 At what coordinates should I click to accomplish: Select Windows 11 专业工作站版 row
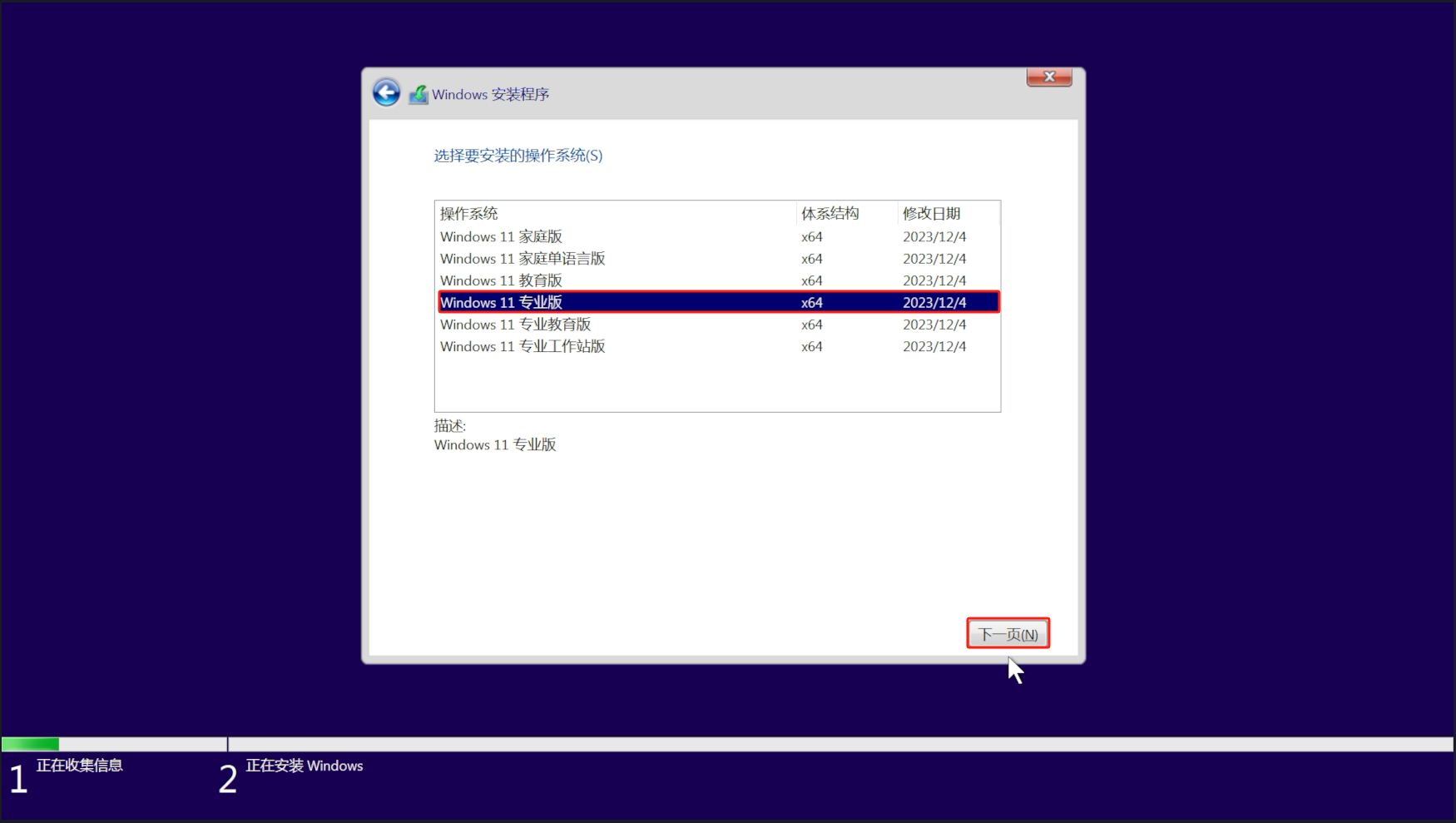coord(717,346)
